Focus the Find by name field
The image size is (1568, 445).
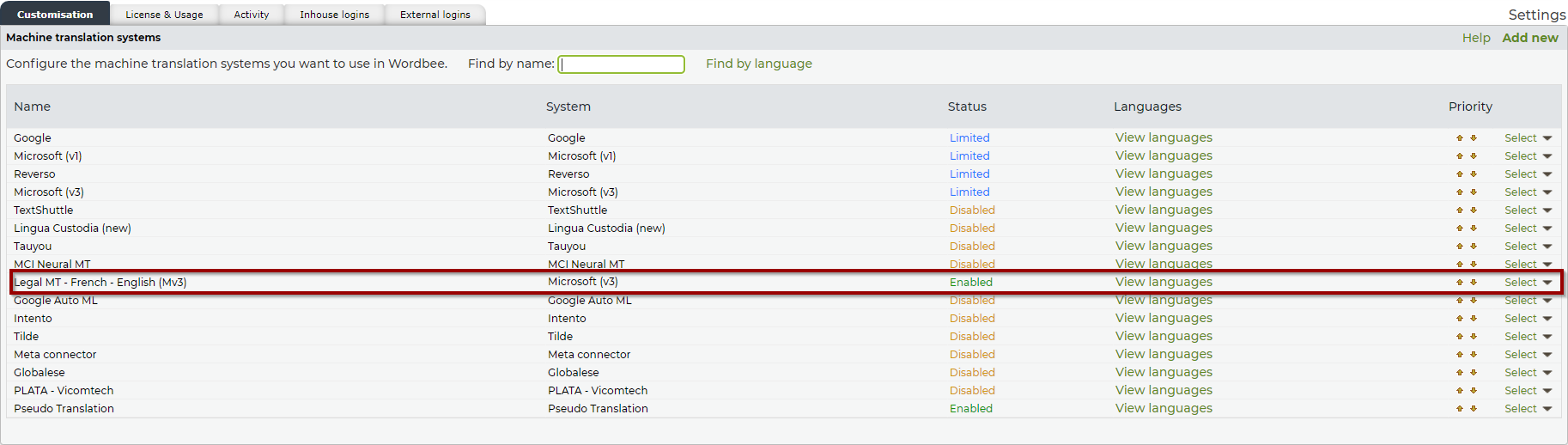click(x=621, y=64)
